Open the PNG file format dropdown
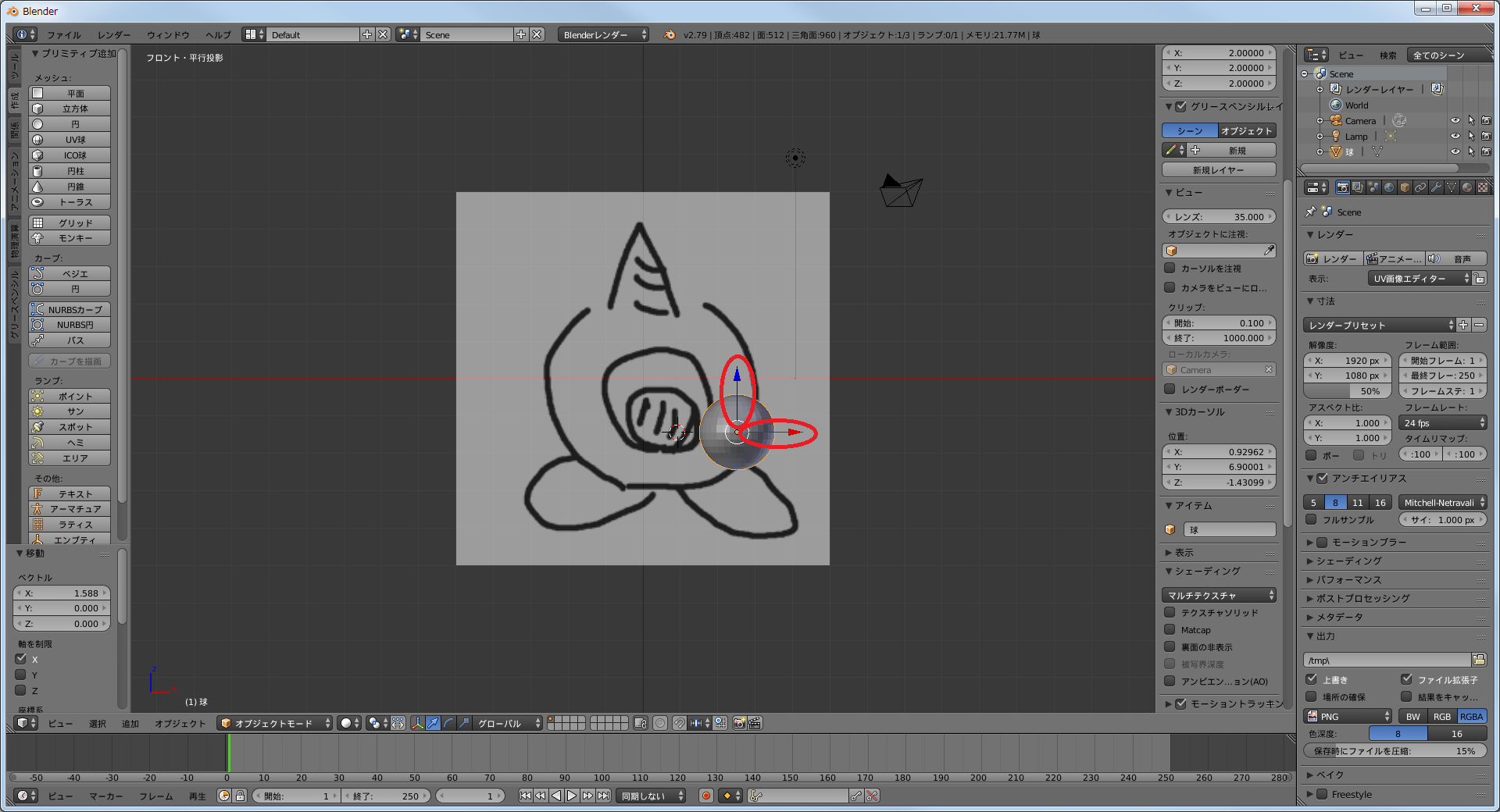Screen dimensions: 1500x812 (x=1348, y=716)
